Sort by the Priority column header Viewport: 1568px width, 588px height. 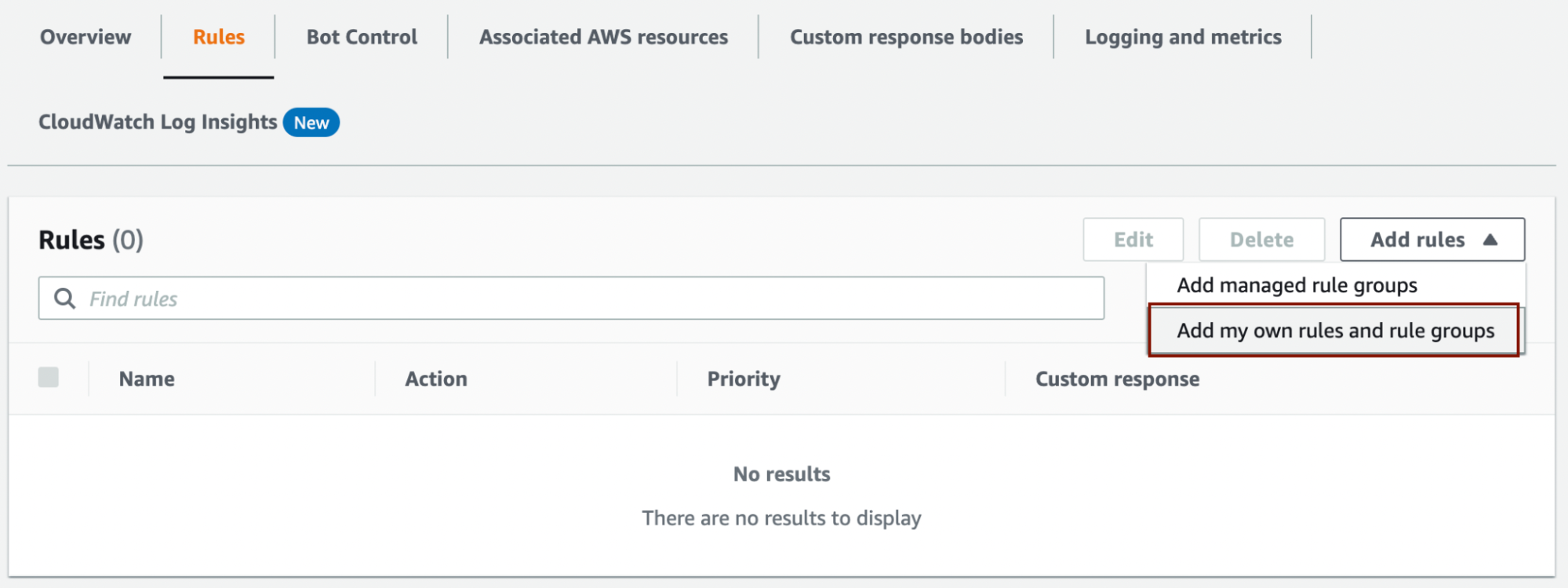click(744, 379)
